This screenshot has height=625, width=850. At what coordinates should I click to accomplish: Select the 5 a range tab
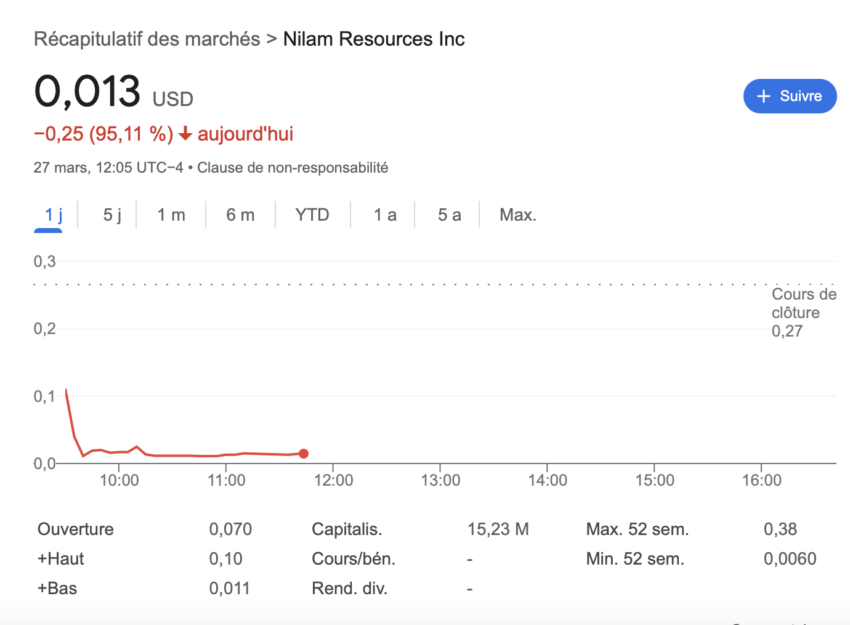point(449,215)
